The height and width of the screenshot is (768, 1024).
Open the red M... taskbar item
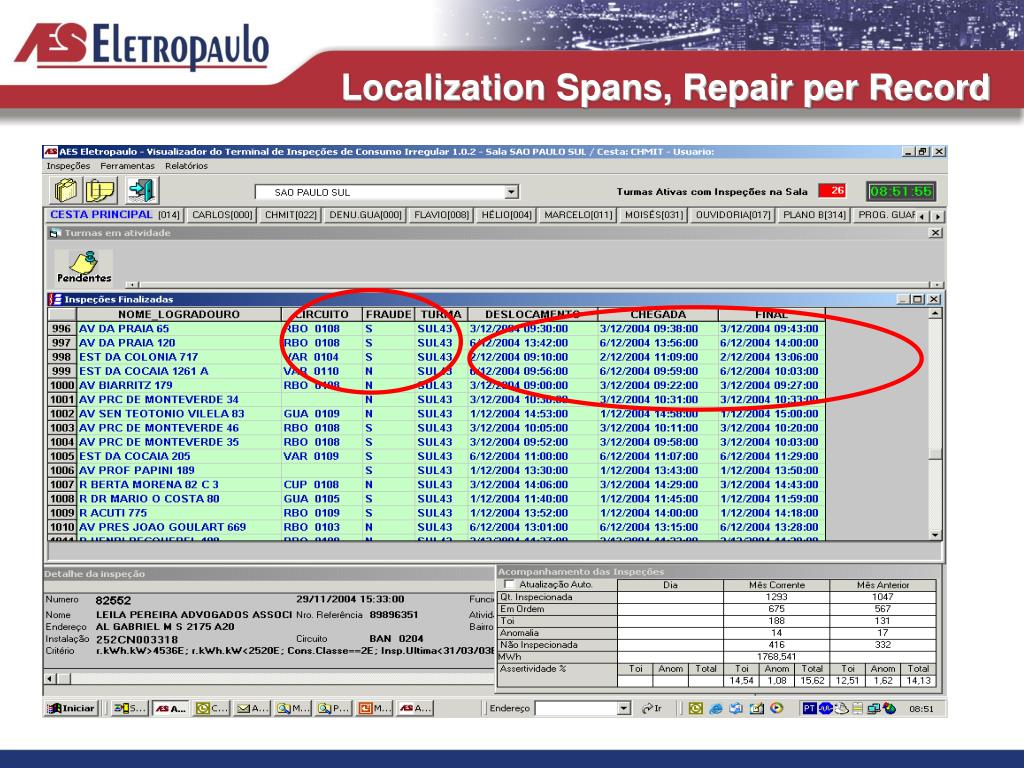point(374,708)
